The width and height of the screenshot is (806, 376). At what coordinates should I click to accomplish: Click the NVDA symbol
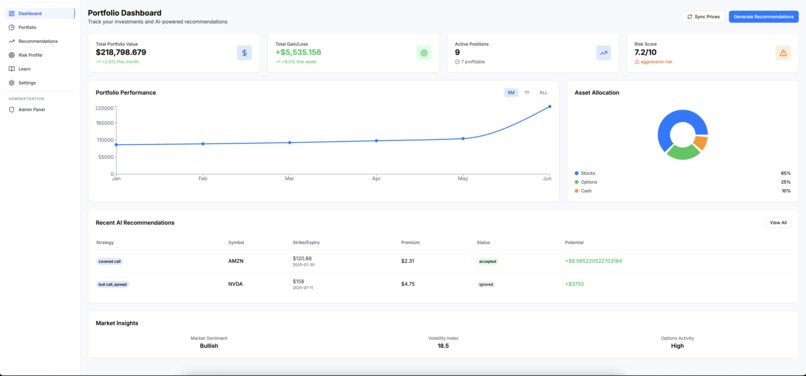pyautogui.click(x=235, y=284)
